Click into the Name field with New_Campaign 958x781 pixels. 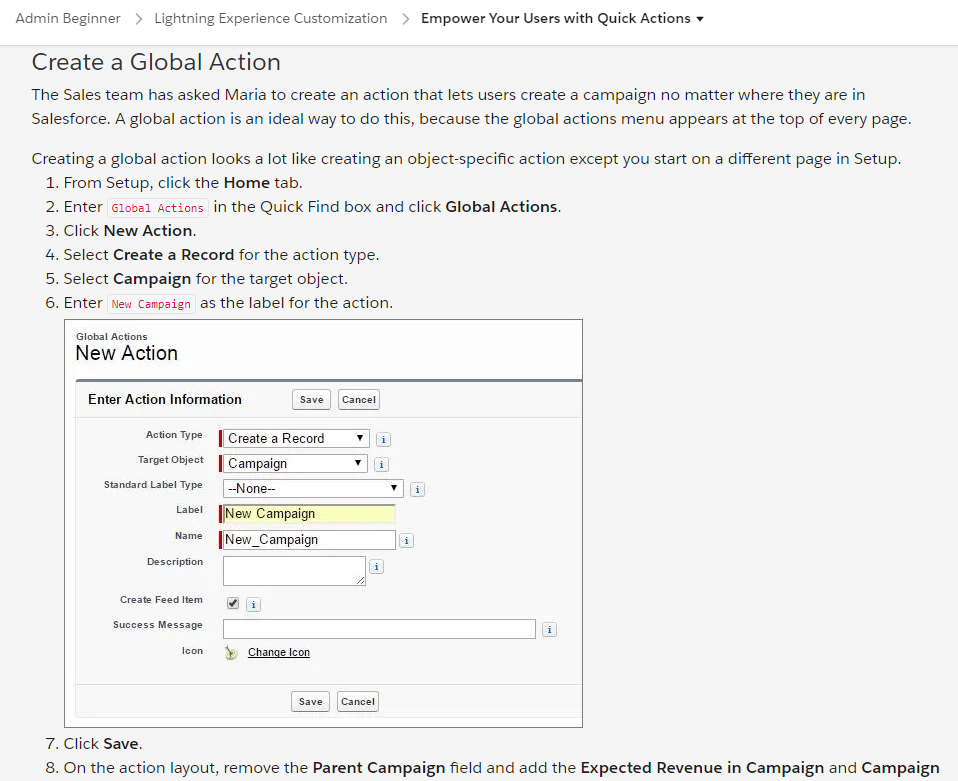[309, 540]
